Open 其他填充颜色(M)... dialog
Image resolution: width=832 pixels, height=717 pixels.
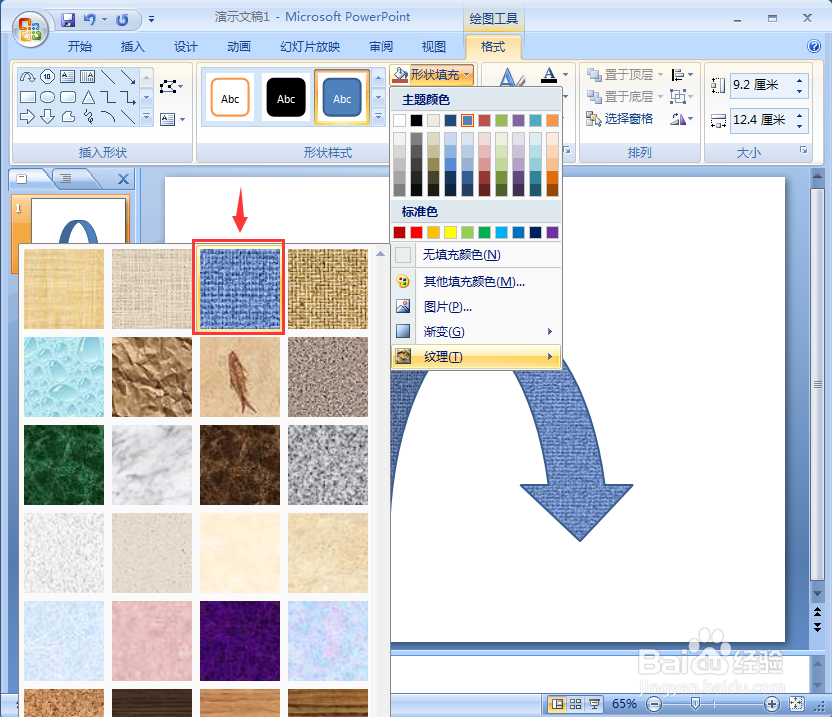click(476, 282)
